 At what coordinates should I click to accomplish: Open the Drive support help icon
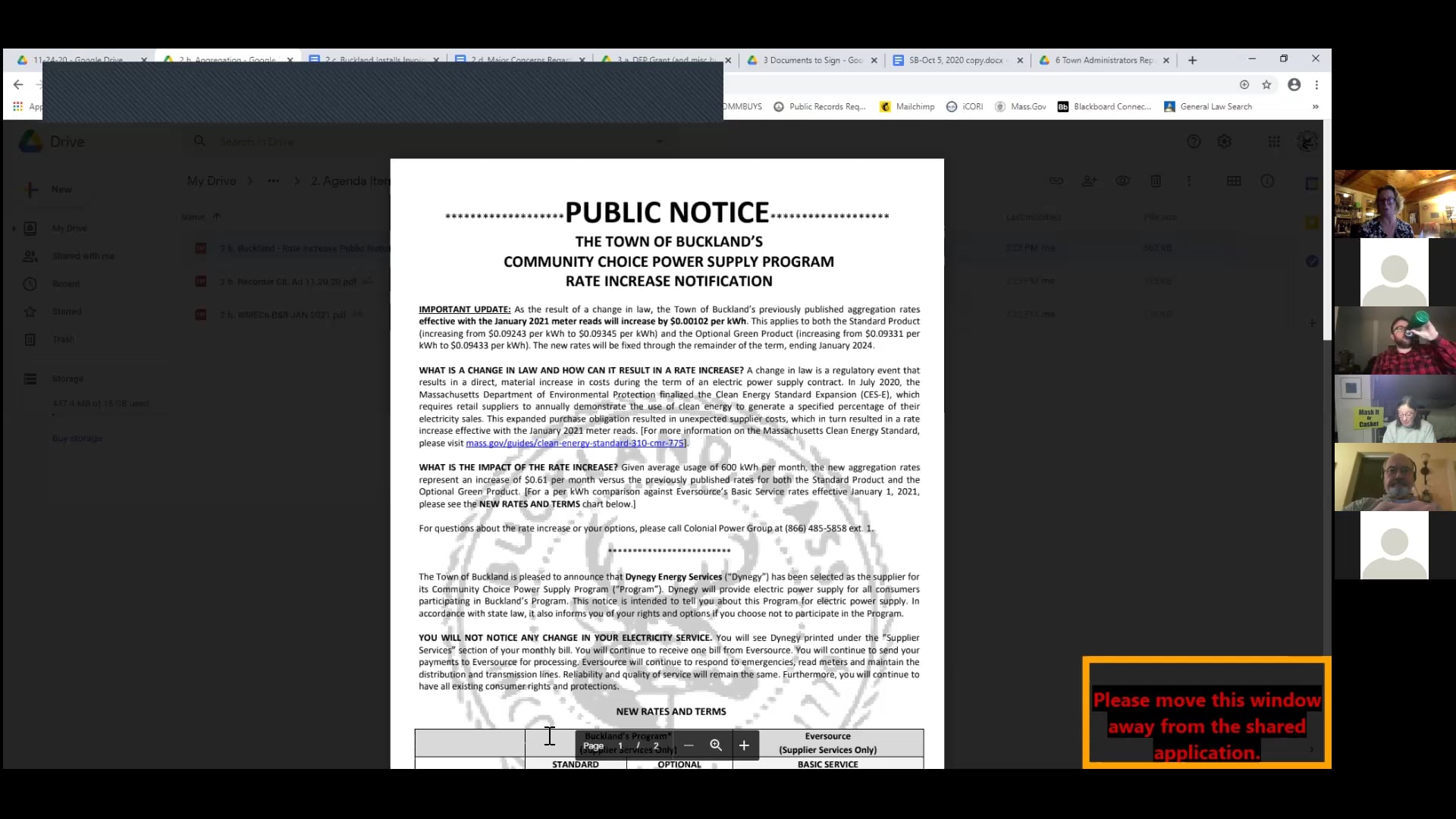click(x=1194, y=142)
